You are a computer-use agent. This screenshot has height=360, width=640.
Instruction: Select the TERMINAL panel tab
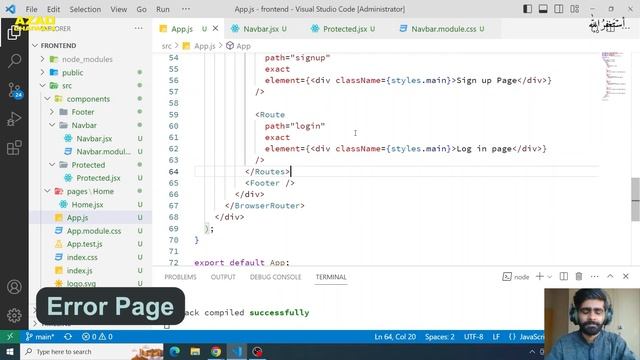(331, 277)
